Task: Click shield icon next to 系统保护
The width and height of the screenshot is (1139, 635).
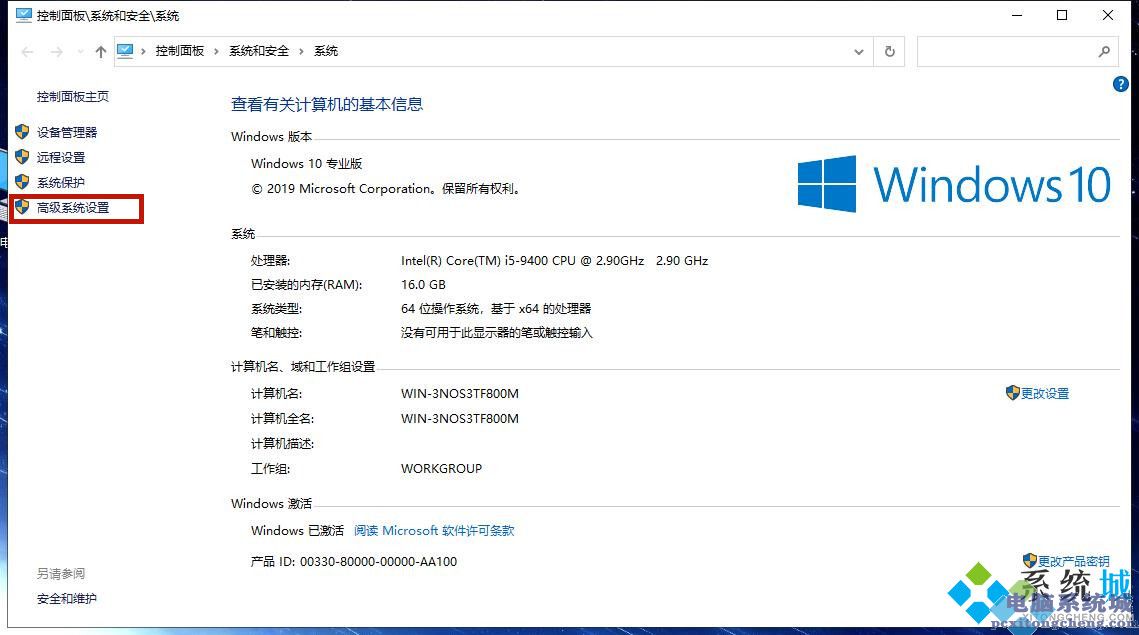Action: (x=22, y=182)
